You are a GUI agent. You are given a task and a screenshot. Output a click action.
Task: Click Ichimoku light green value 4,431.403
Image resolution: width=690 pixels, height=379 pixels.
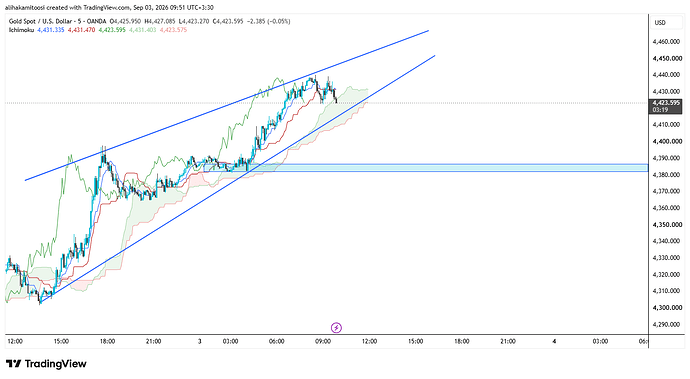(143, 30)
